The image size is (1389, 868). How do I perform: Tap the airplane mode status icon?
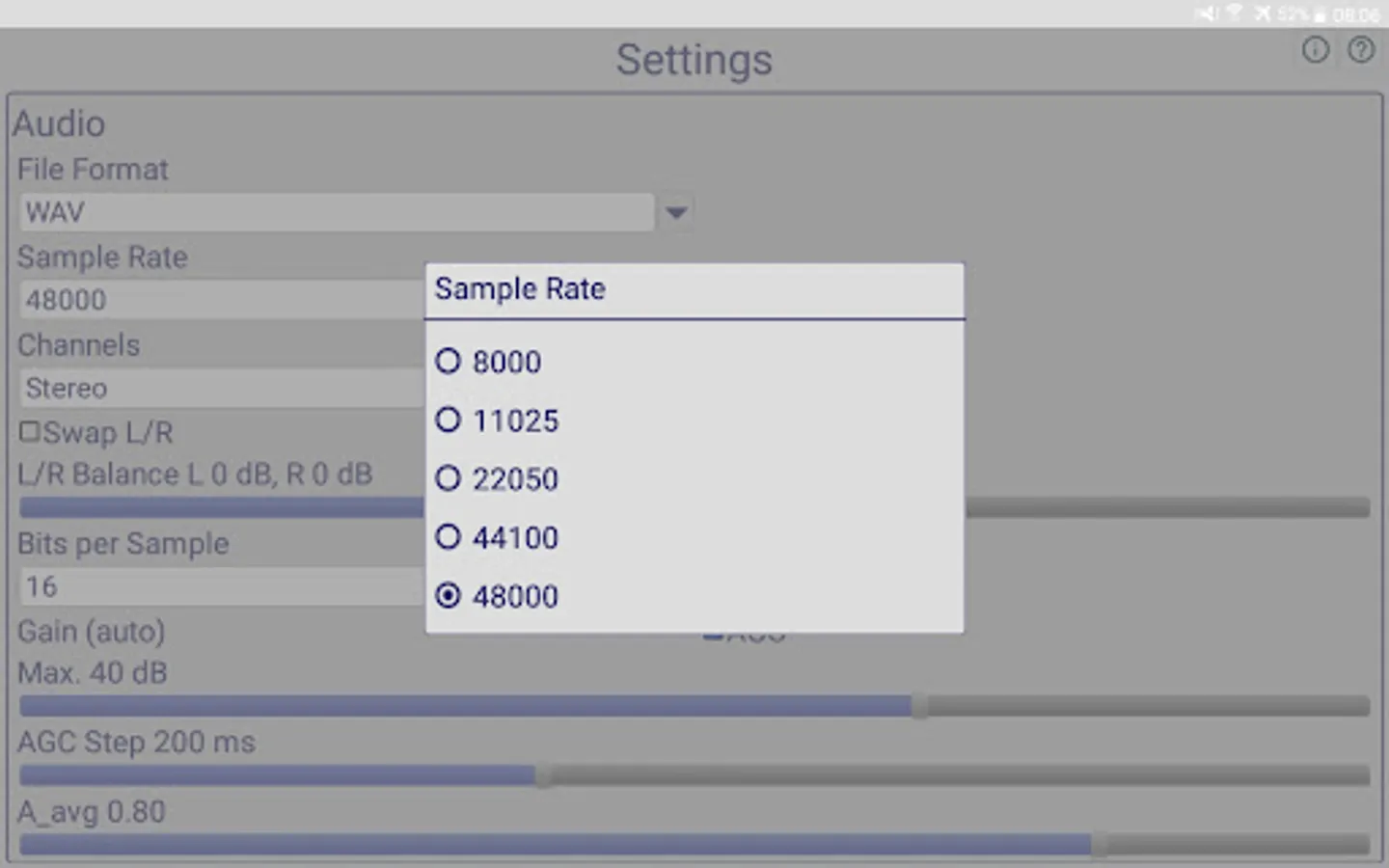1262,14
